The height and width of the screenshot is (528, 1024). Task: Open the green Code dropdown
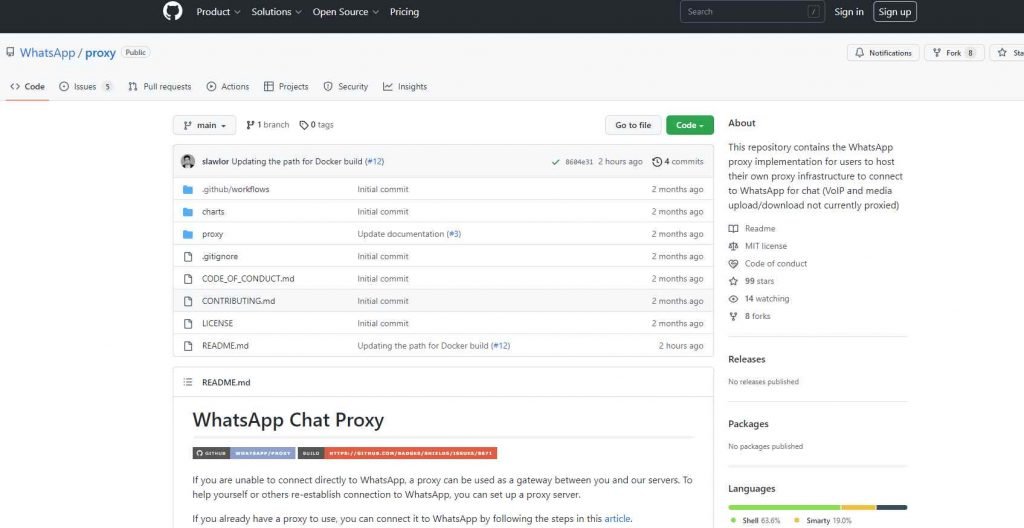point(689,125)
